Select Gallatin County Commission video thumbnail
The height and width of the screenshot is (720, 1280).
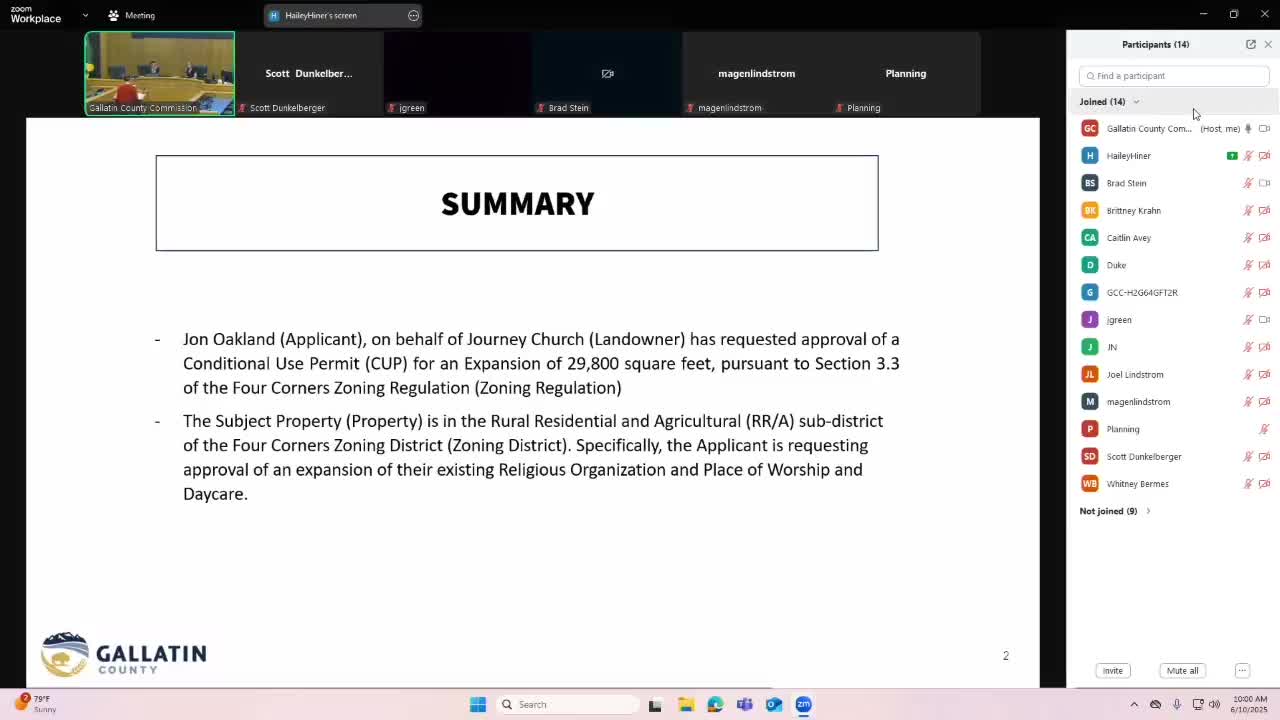click(160, 73)
